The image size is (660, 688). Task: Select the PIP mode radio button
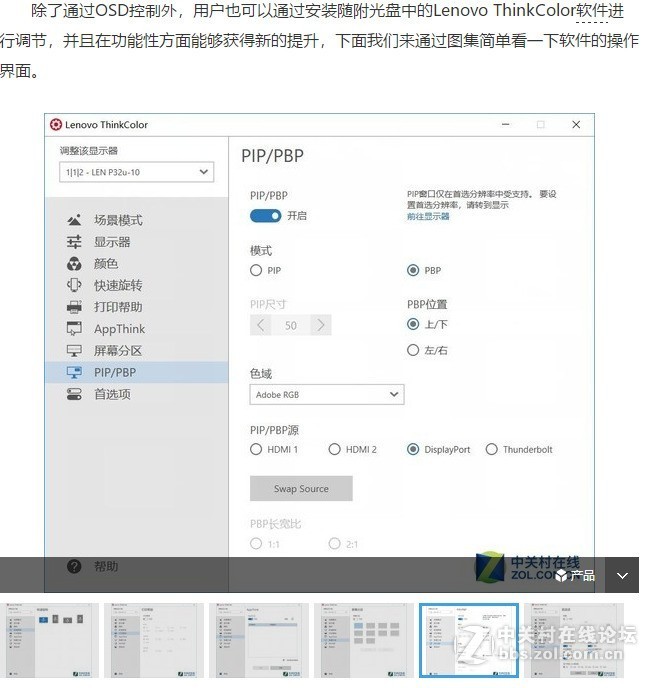pyautogui.click(x=256, y=270)
